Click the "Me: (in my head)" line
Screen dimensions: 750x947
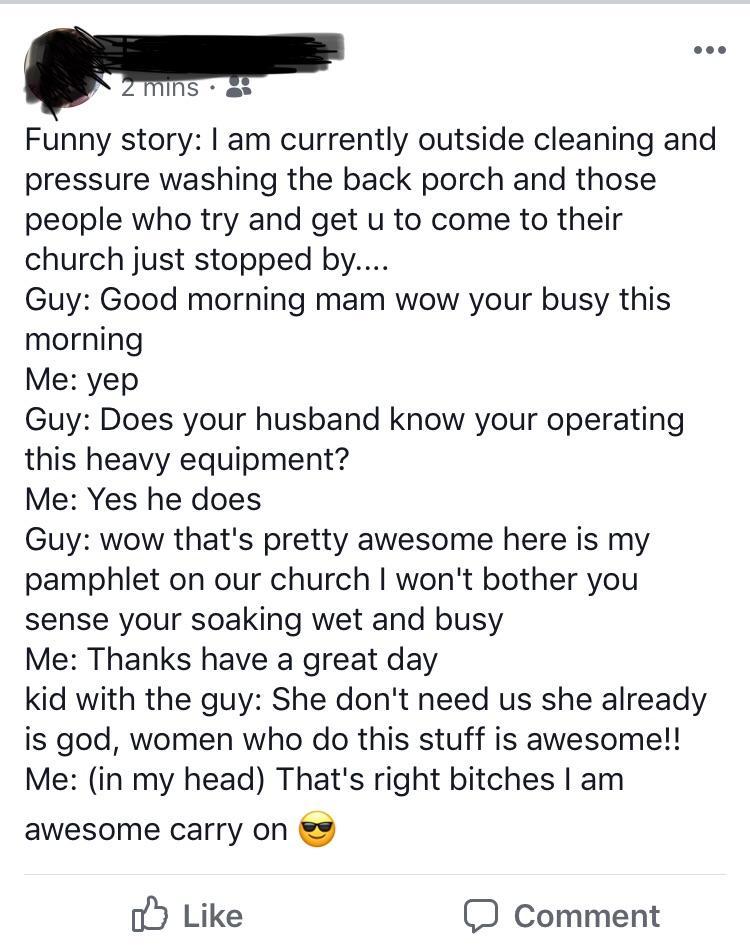[x=324, y=780]
